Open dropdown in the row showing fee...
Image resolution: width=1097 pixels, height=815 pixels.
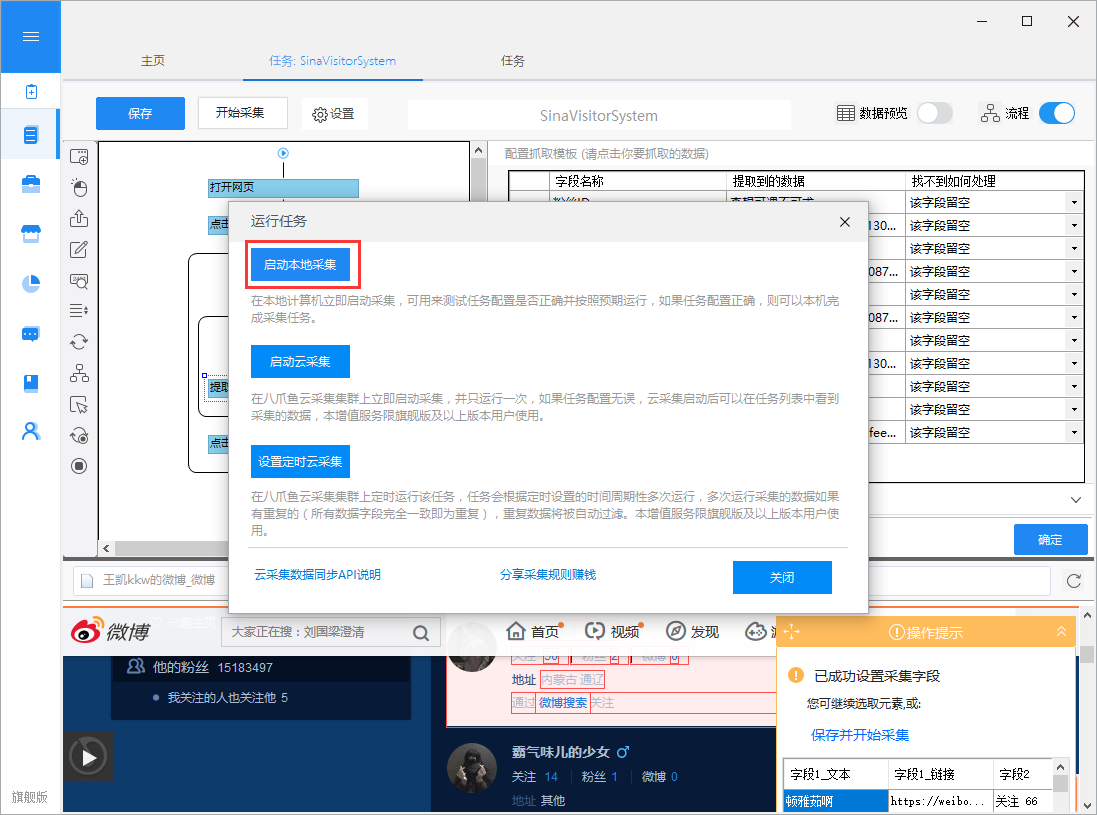[1074, 433]
